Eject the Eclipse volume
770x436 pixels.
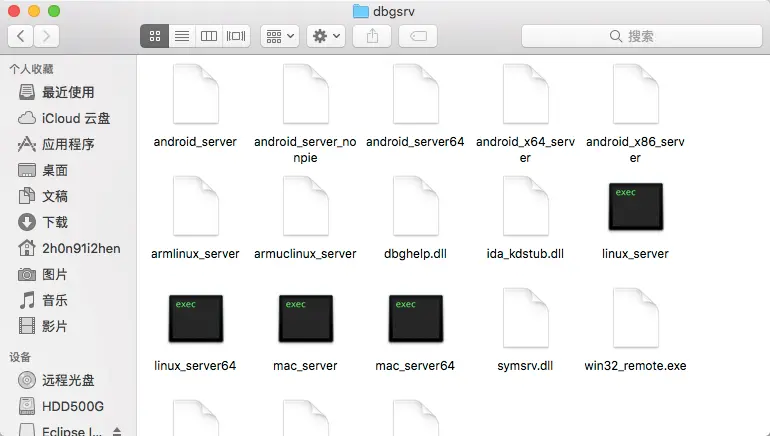pos(117,431)
